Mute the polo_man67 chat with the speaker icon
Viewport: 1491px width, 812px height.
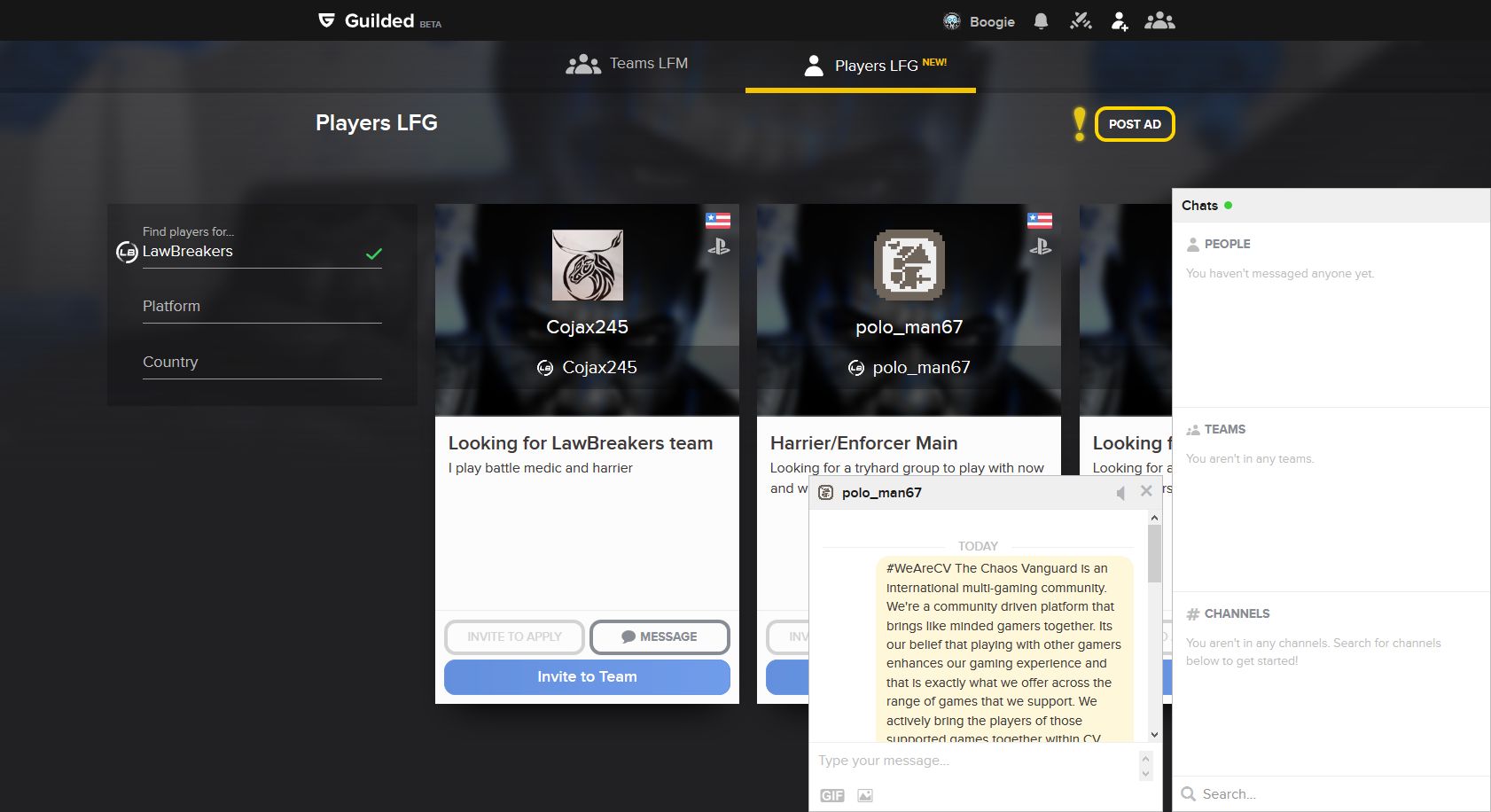tap(1120, 493)
